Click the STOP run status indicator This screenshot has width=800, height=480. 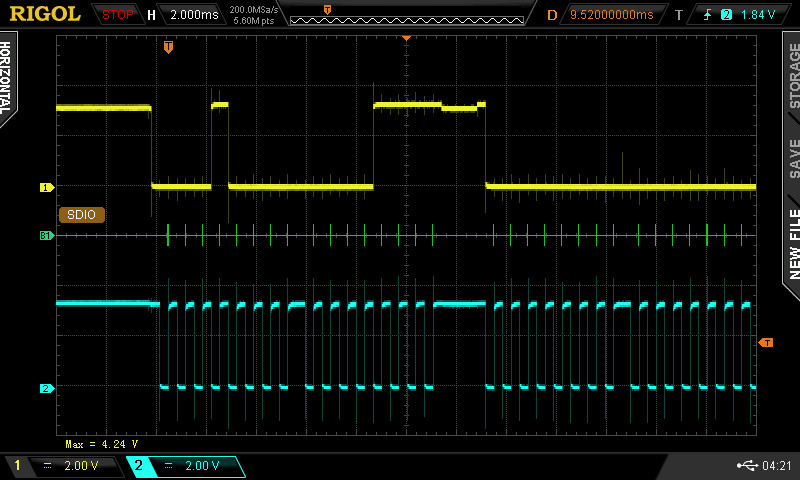(x=117, y=15)
